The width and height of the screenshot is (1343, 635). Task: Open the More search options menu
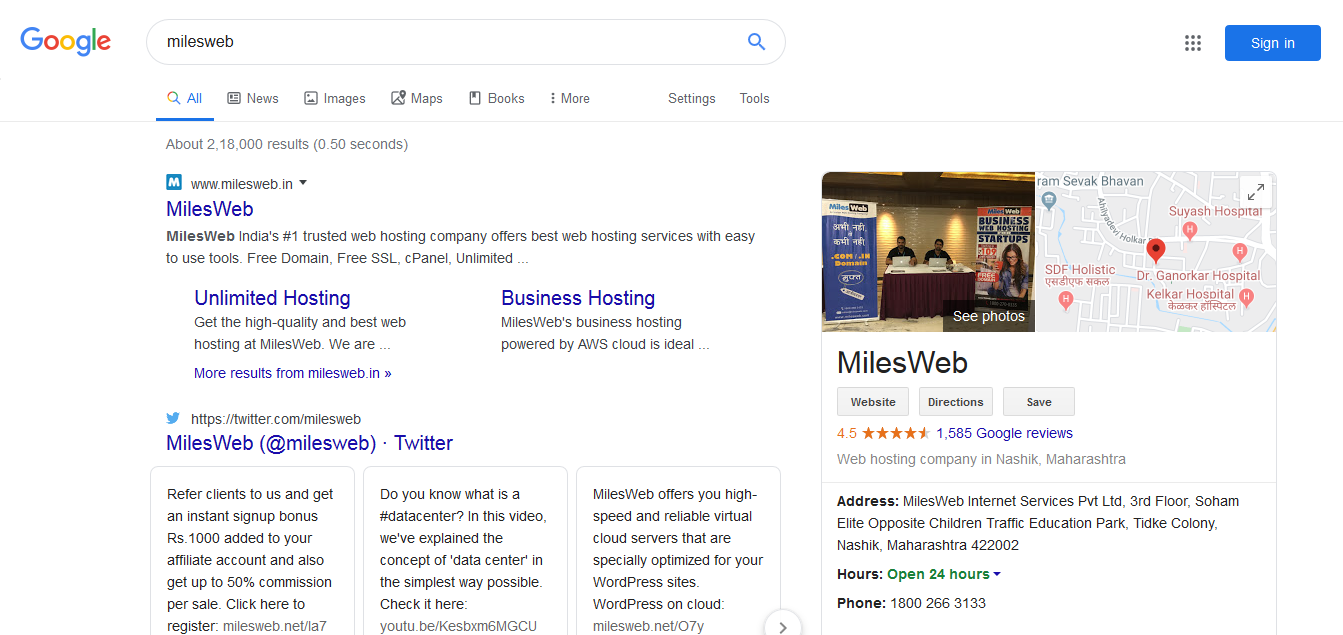[x=569, y=98]
